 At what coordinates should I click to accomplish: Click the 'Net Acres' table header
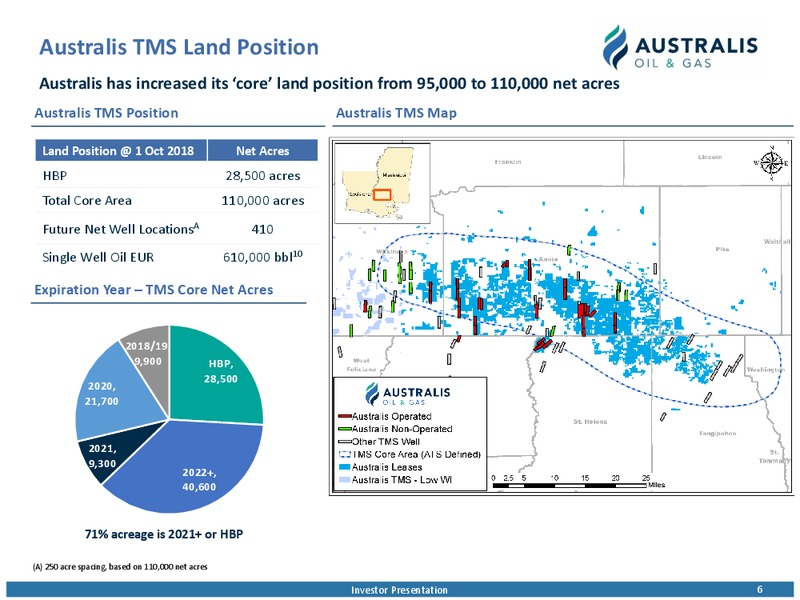pos(263,151)
